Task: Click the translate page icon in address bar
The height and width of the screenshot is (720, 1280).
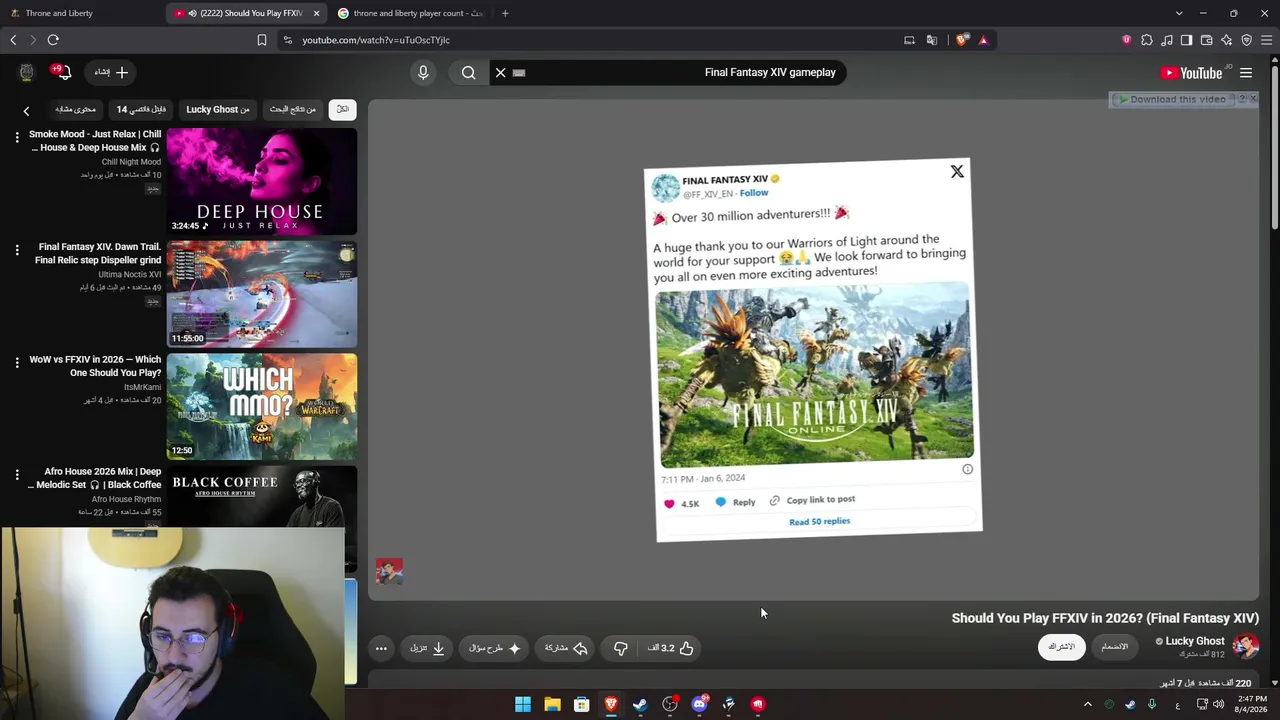Action: tap(932, 40)
